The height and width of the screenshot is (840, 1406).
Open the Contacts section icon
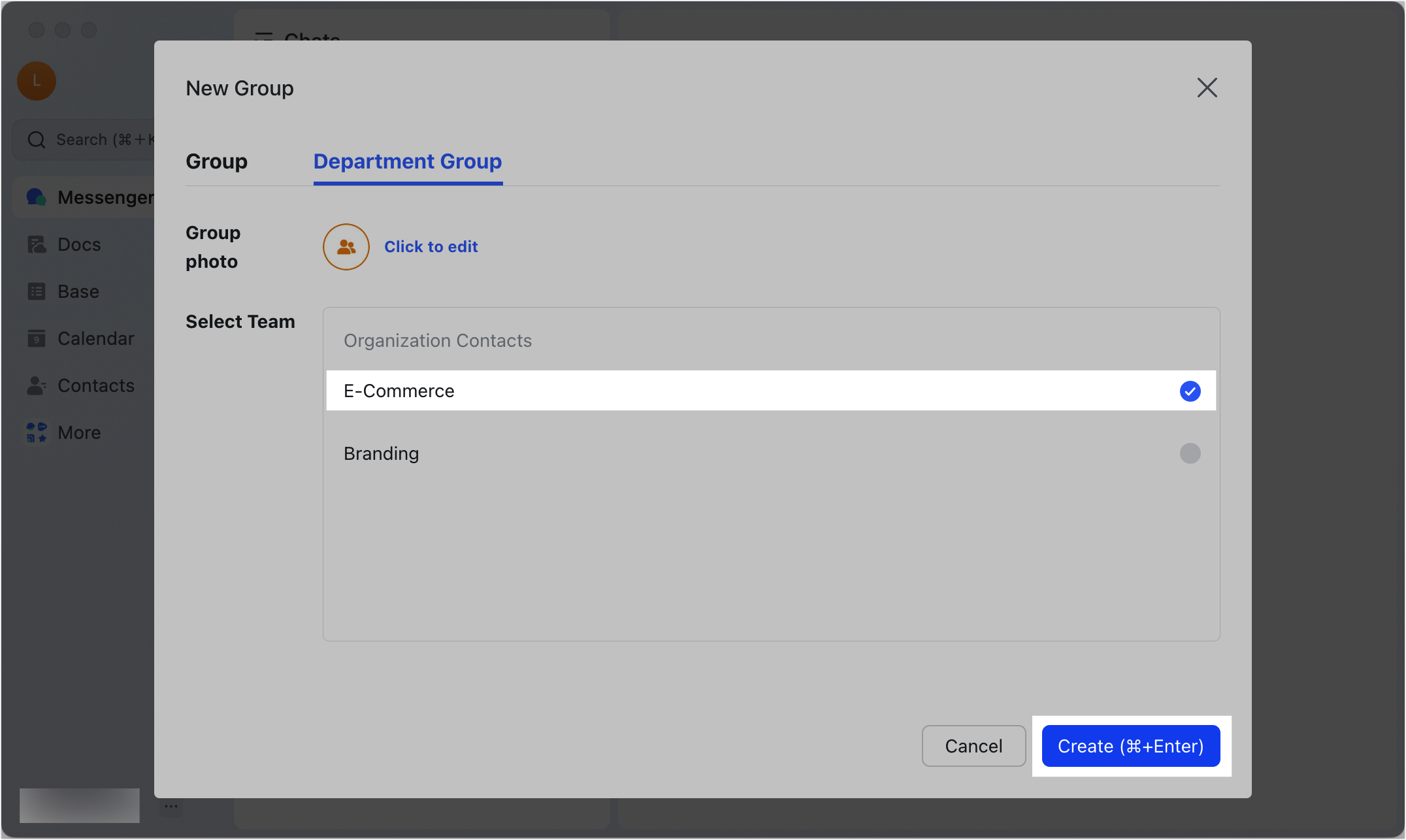(x=37, y=385)
